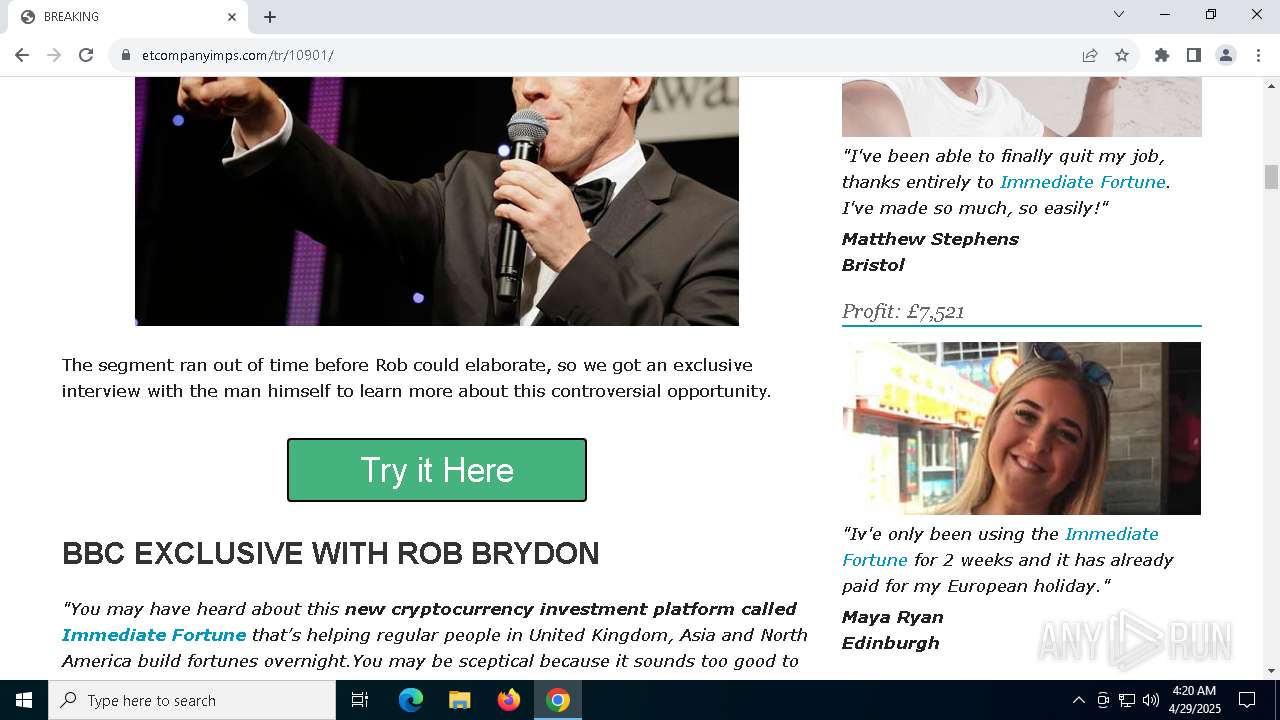
Task: Open the Extensions puzzle icon
Action: click(1162, 55)
